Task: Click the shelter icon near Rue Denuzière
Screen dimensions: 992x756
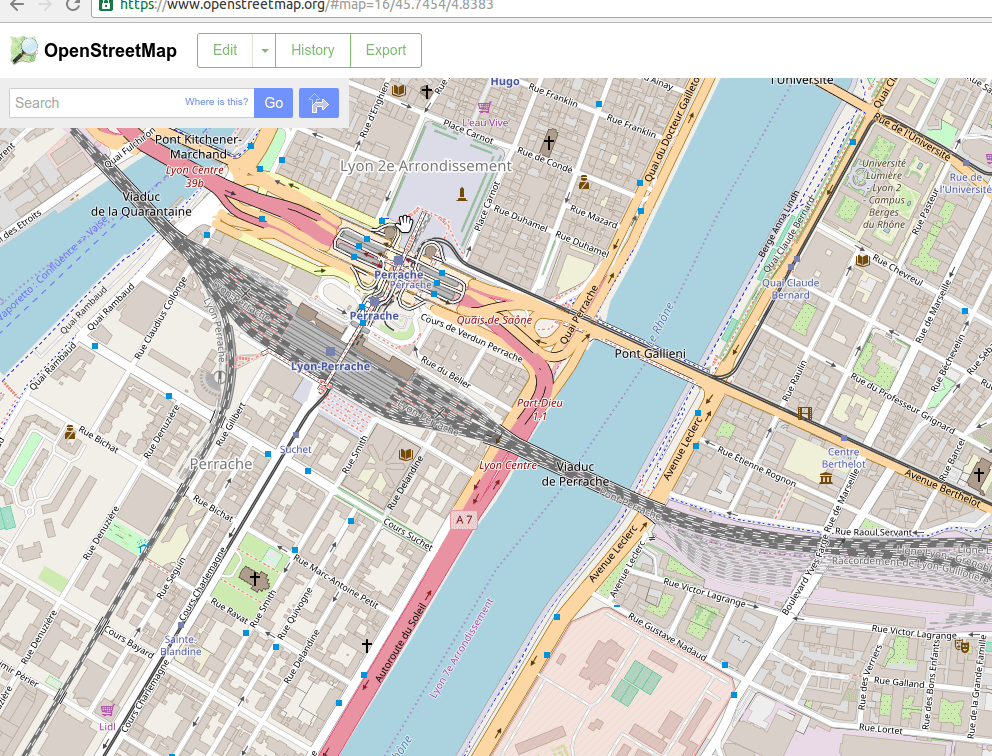Action: coord(144,548)
